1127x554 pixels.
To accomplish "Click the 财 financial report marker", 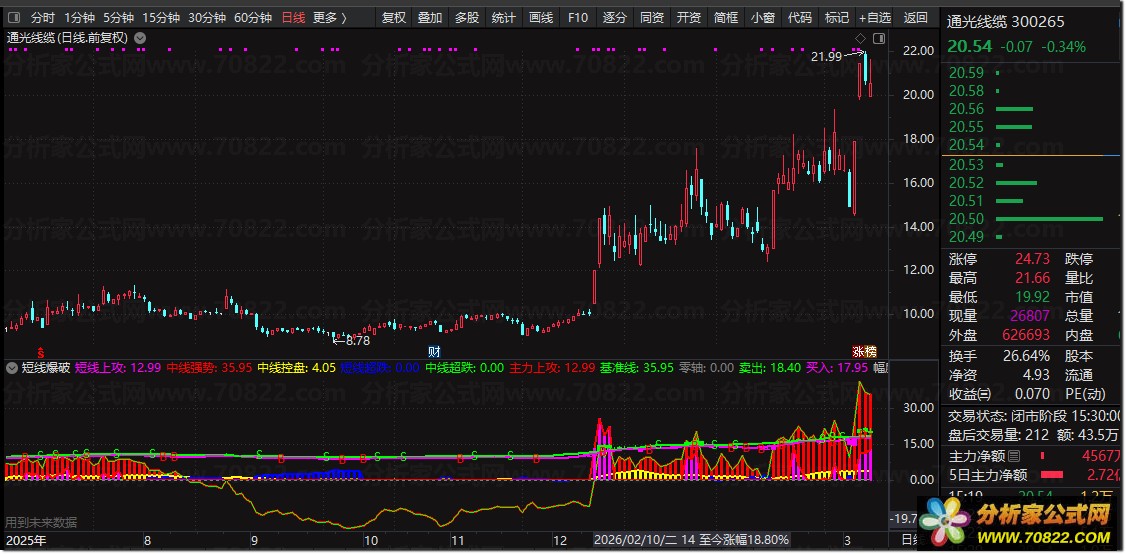I will point(434,351).
